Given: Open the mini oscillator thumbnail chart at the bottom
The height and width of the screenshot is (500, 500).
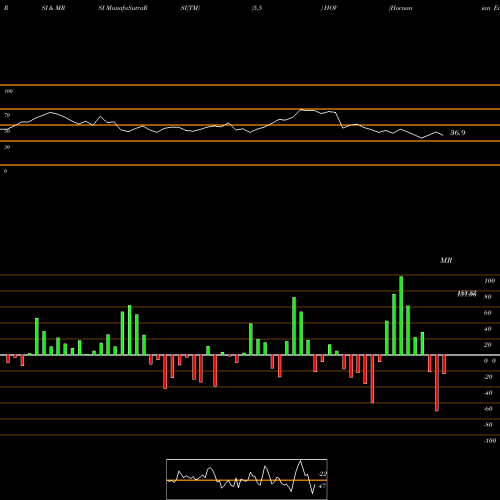Looking at the screenshot, I should [x=247, y=479].
